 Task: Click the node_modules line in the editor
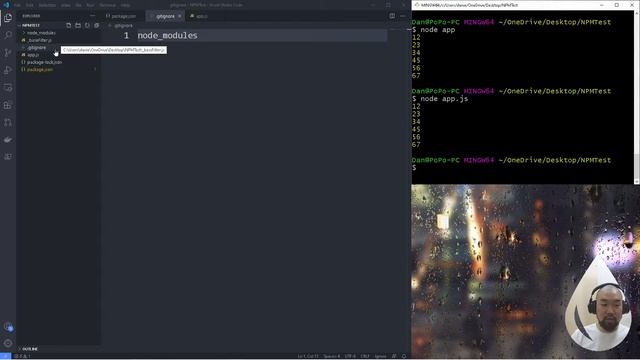click(167, 36)
